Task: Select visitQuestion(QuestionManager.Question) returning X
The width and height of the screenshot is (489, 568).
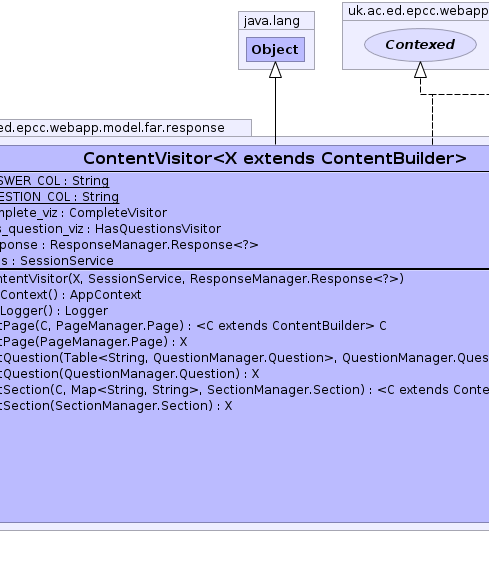Action: pos(130,373)
